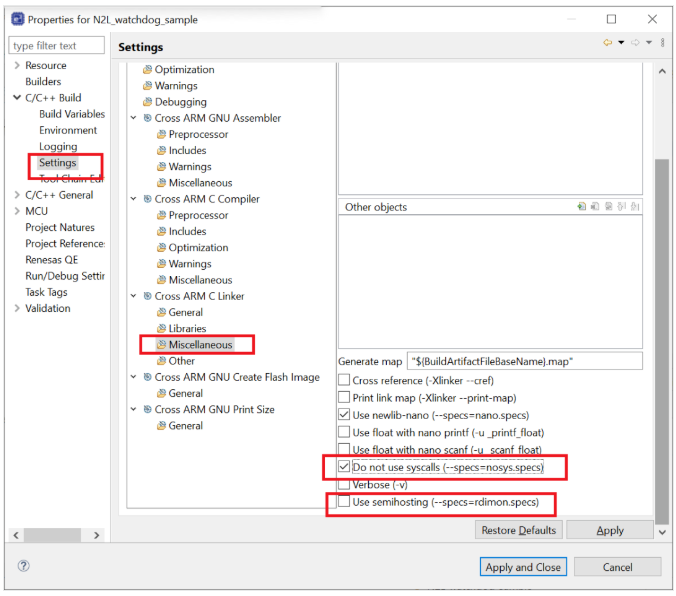
Task: Click the Other page icon under Linker
Action: [x=161, y=361]
